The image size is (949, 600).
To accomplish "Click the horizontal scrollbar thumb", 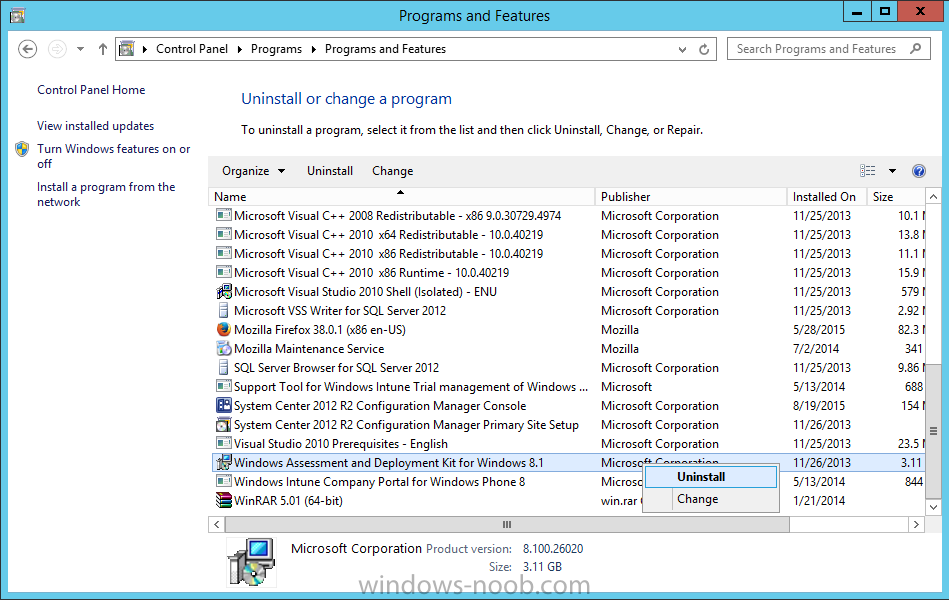I will (507, 524).
